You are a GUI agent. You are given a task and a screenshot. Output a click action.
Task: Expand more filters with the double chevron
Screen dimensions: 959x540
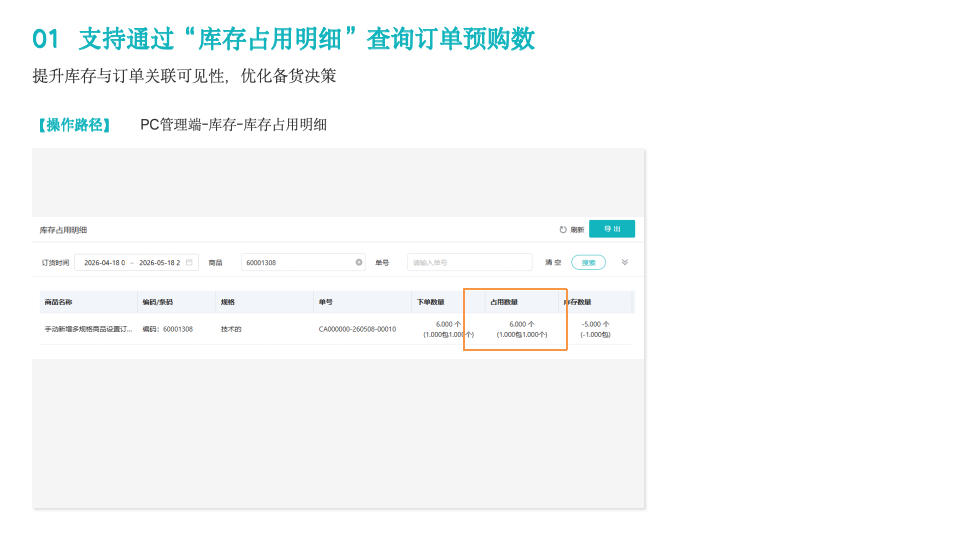click(624, 262)
